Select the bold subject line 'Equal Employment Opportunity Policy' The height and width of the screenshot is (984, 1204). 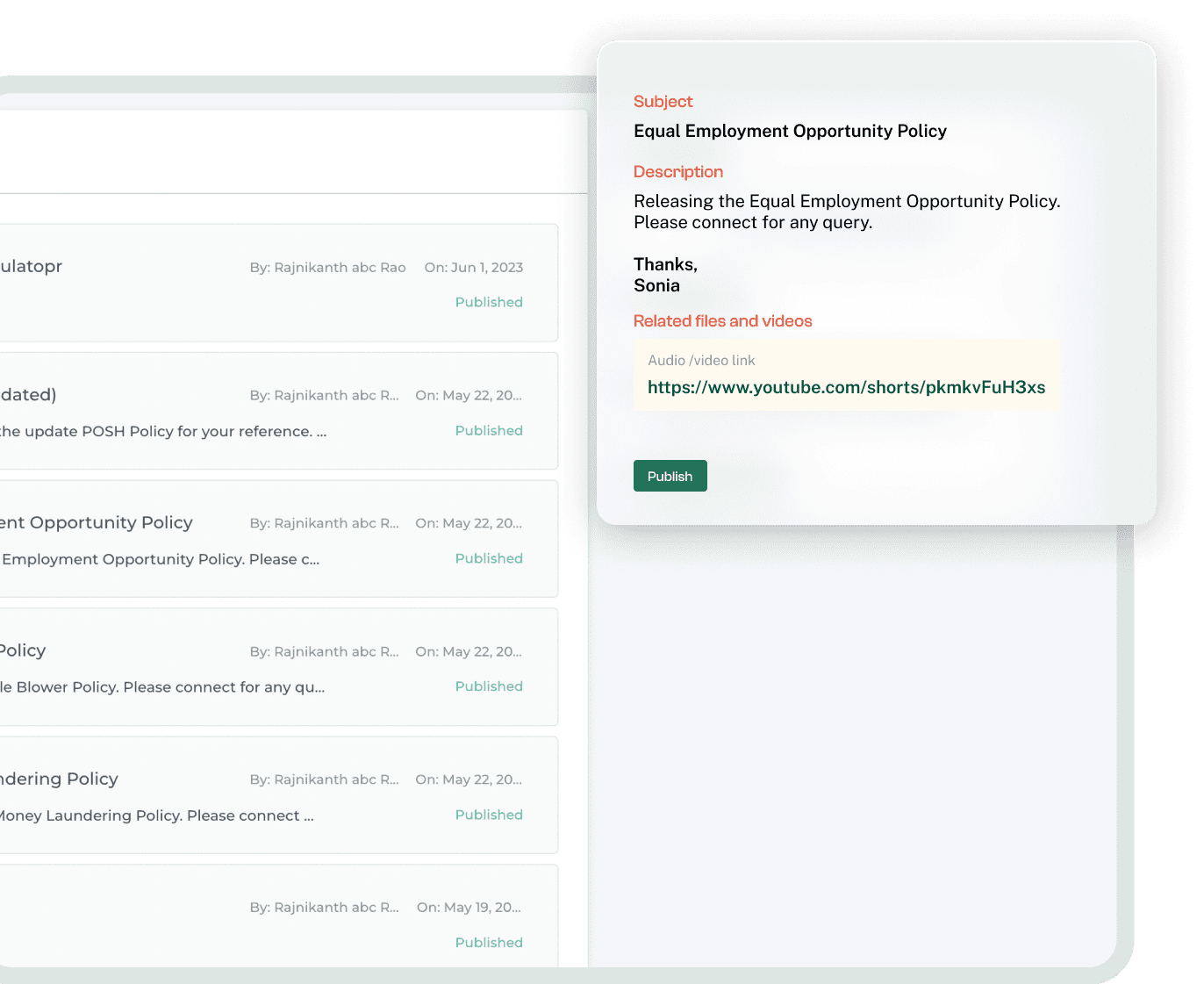pos(790,131)
